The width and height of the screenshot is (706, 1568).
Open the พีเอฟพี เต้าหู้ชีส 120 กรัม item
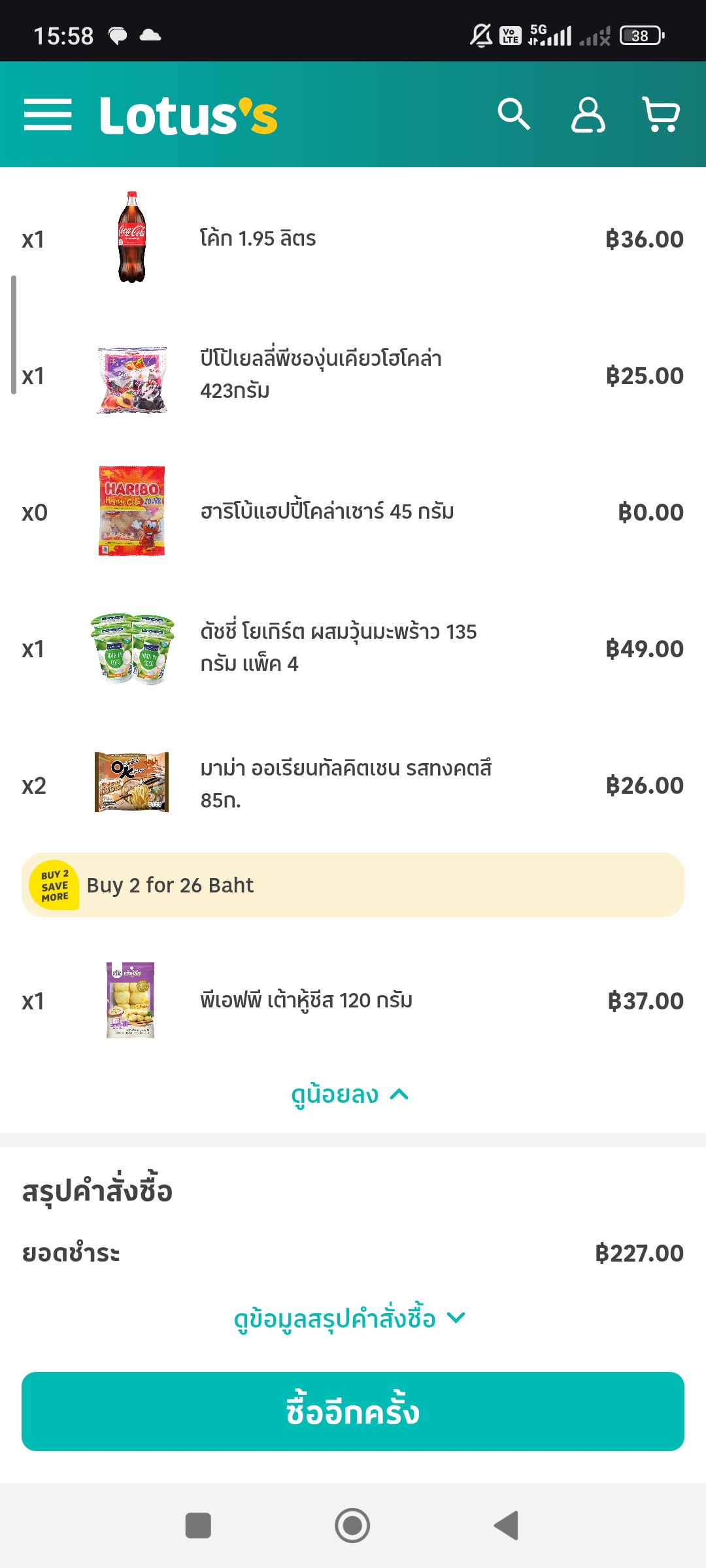(x=306, y=1000)
